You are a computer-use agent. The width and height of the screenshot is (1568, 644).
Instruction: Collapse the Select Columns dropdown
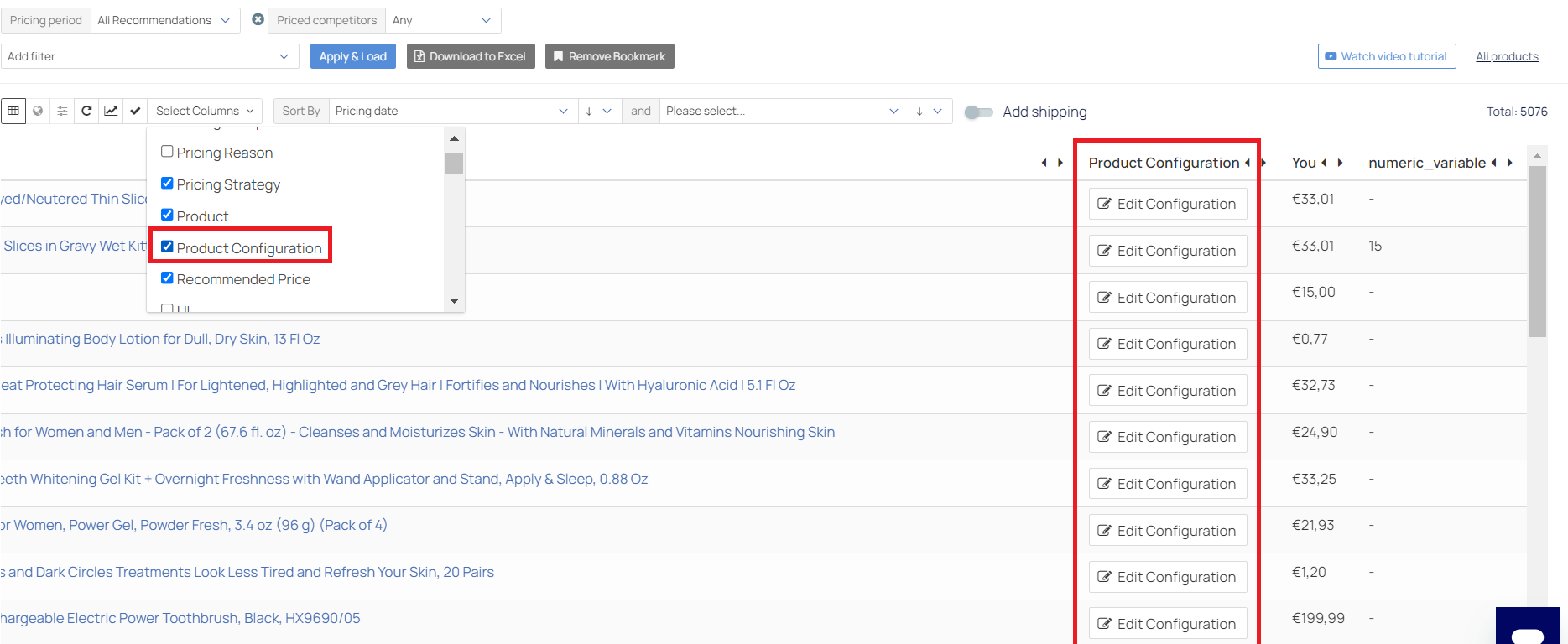pos(205,111)
